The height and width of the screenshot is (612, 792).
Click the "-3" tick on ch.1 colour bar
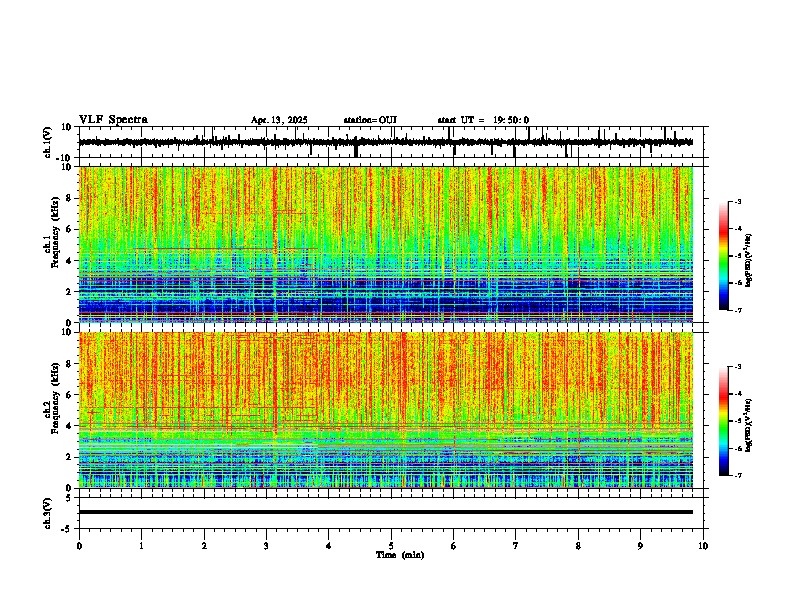tap(738, 201)
